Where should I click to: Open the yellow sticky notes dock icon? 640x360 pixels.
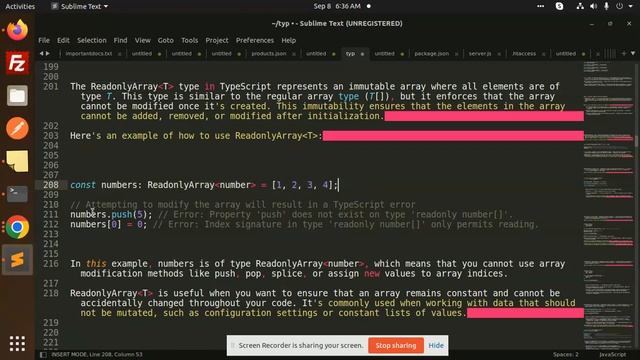17,161
